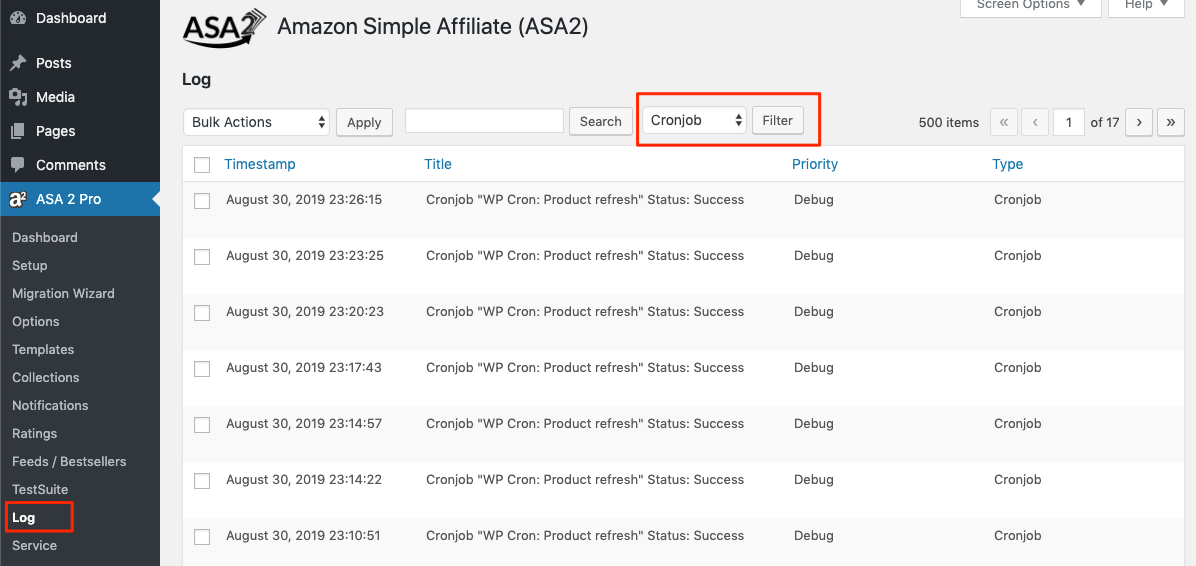Open the Collections submenu item
The width and height of the screenshot is (1196, 566).
point(46,378)
